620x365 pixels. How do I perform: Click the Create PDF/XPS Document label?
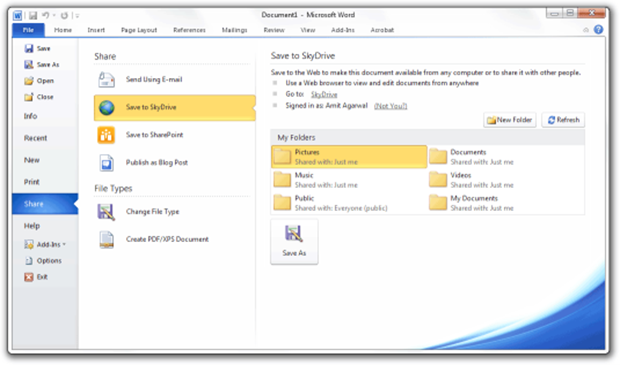[x=167, y=239]
